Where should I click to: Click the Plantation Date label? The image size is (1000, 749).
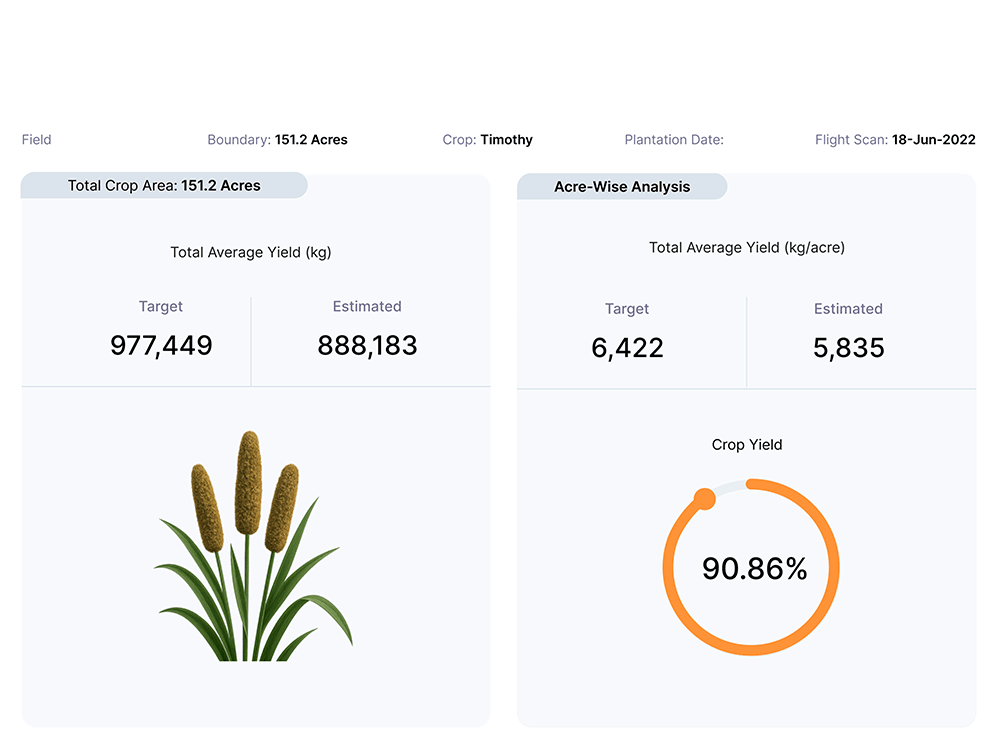point(673,140)
